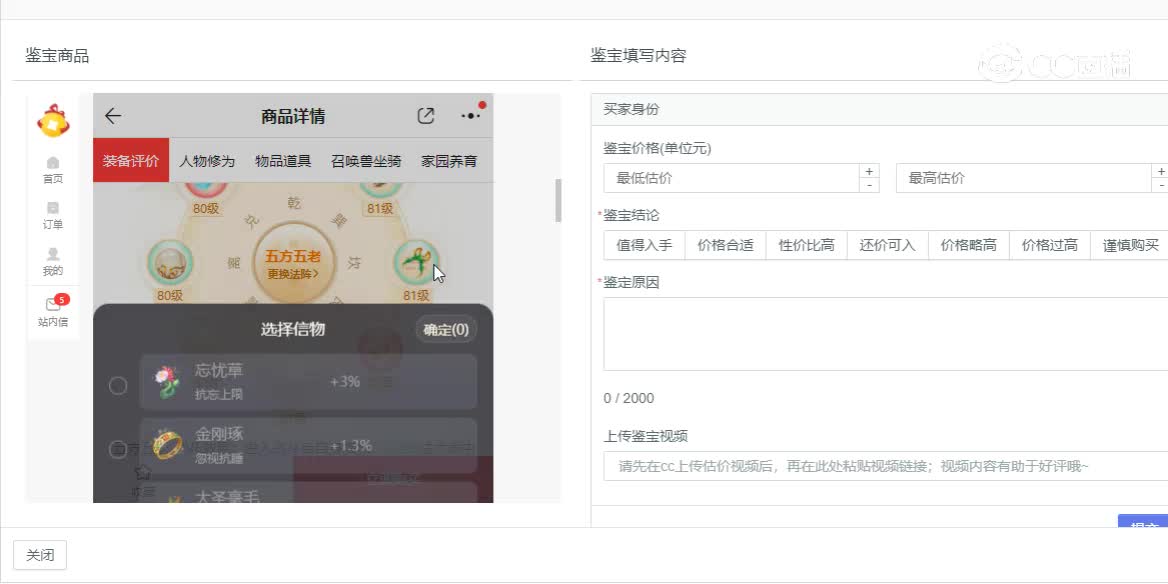Click the share icon in the 商品详情 header
The height and width of the screenshot is (584, 1168).
[x=425, y=116]
